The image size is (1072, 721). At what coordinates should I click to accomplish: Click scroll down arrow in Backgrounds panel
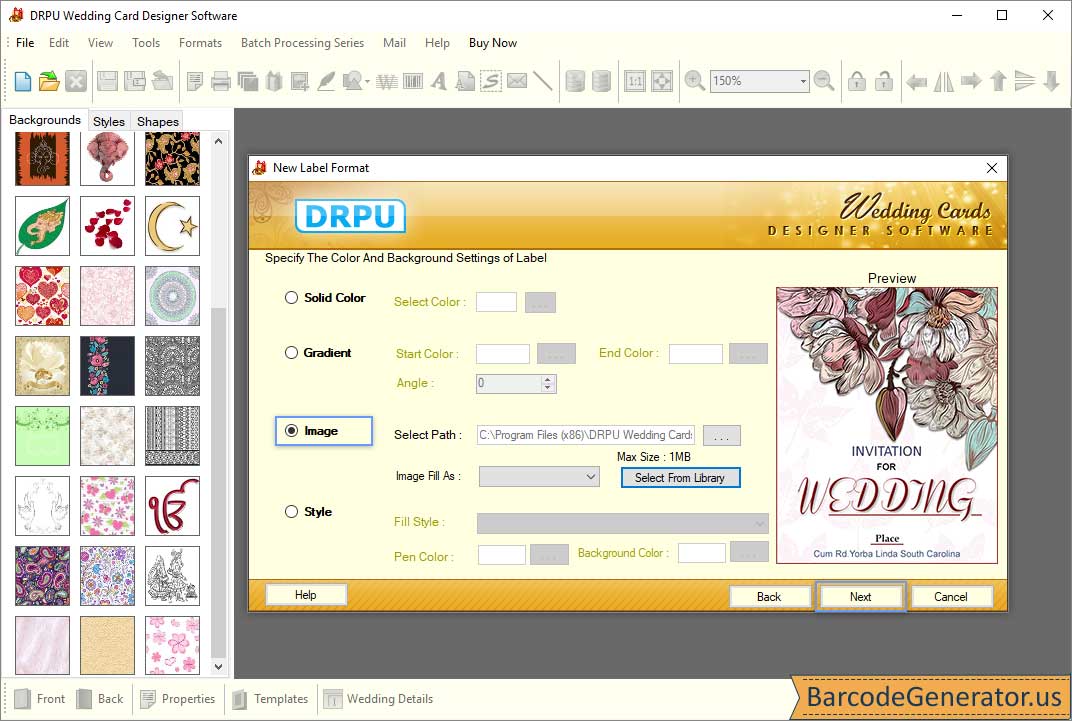219,666
